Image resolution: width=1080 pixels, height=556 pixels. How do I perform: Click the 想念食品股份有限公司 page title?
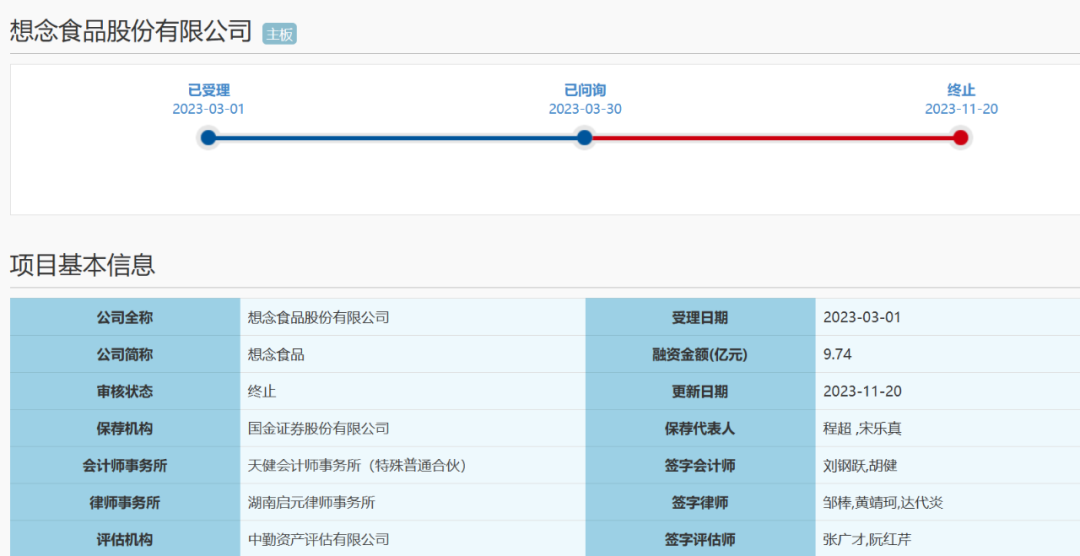coord(131,31)
